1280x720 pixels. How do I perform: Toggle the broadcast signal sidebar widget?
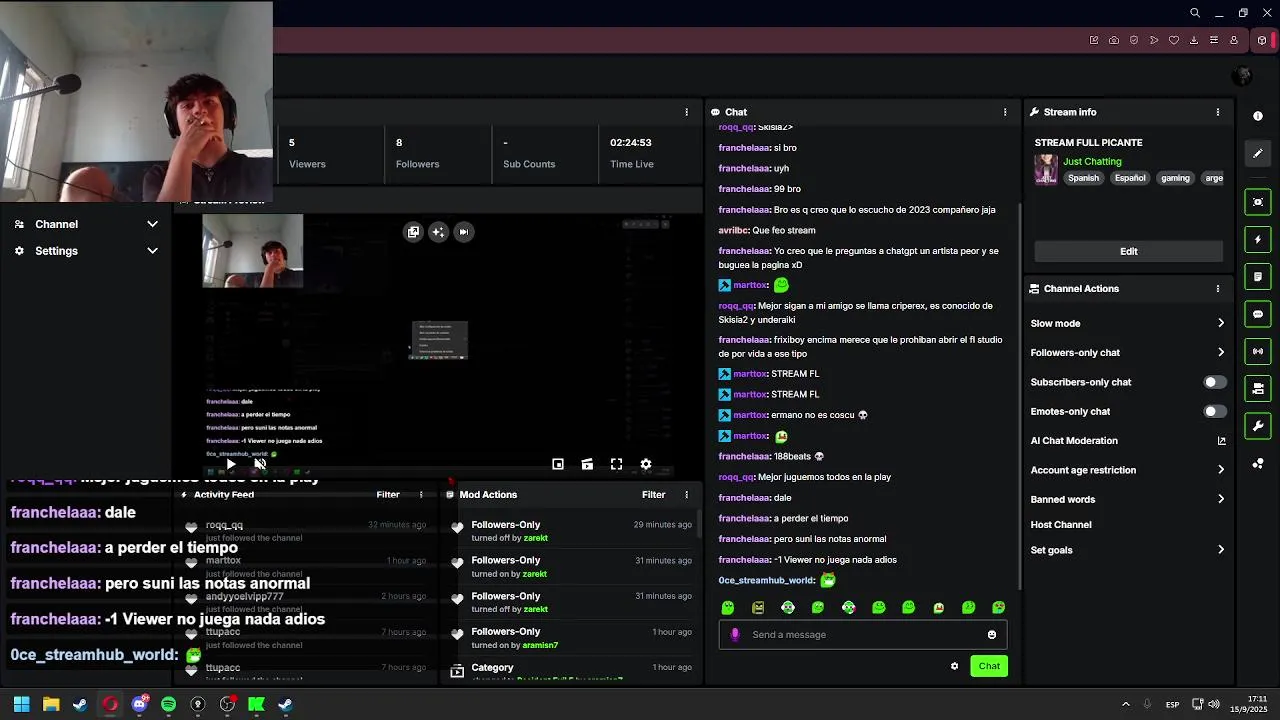[x=1258, y=351]
